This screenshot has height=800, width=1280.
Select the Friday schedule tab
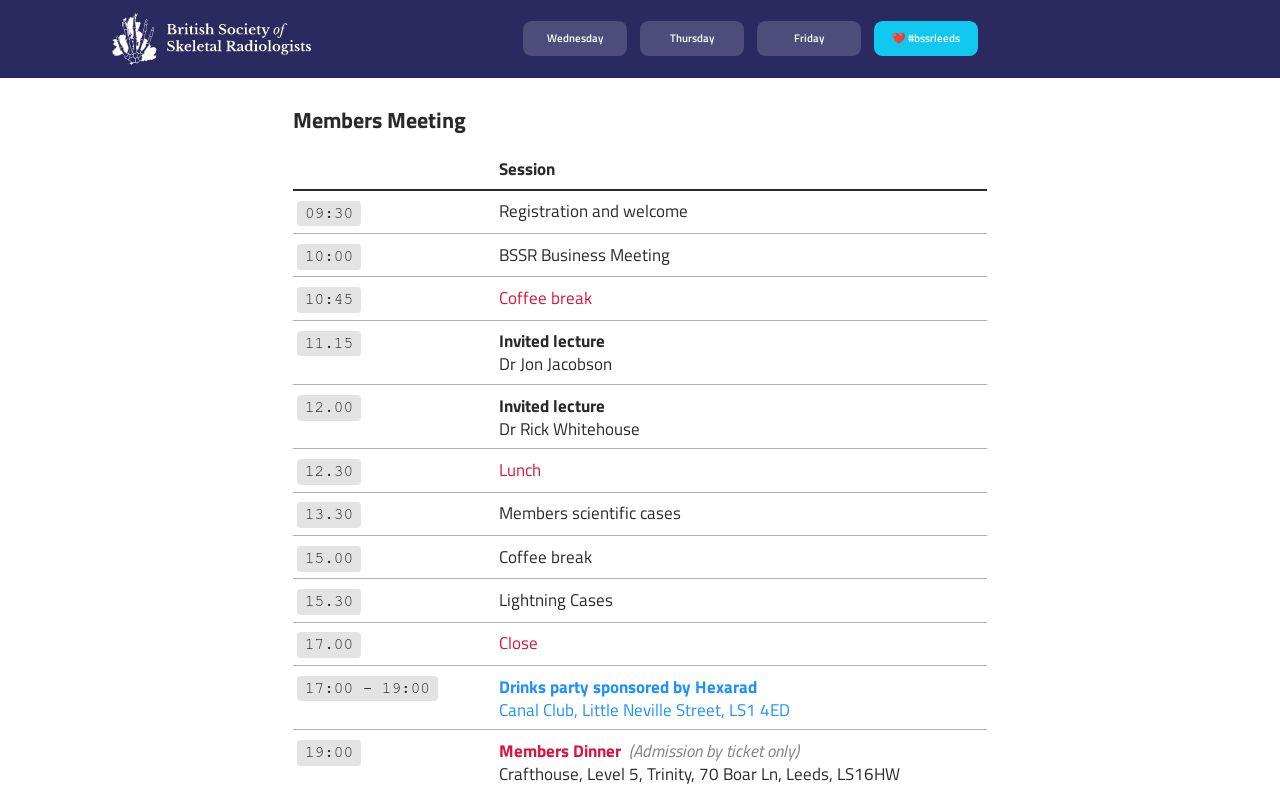click(x=809, y=39)
